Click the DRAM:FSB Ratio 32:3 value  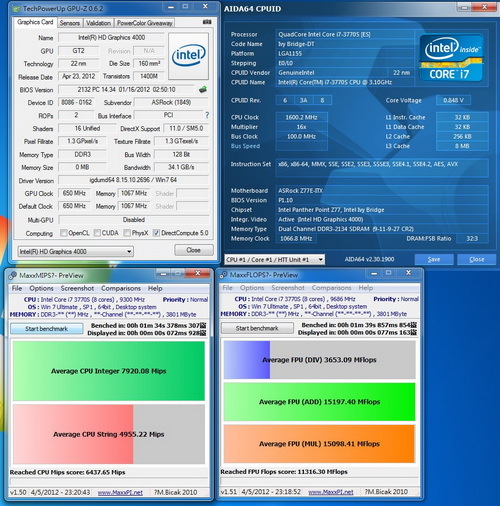(x=472, y=239)
